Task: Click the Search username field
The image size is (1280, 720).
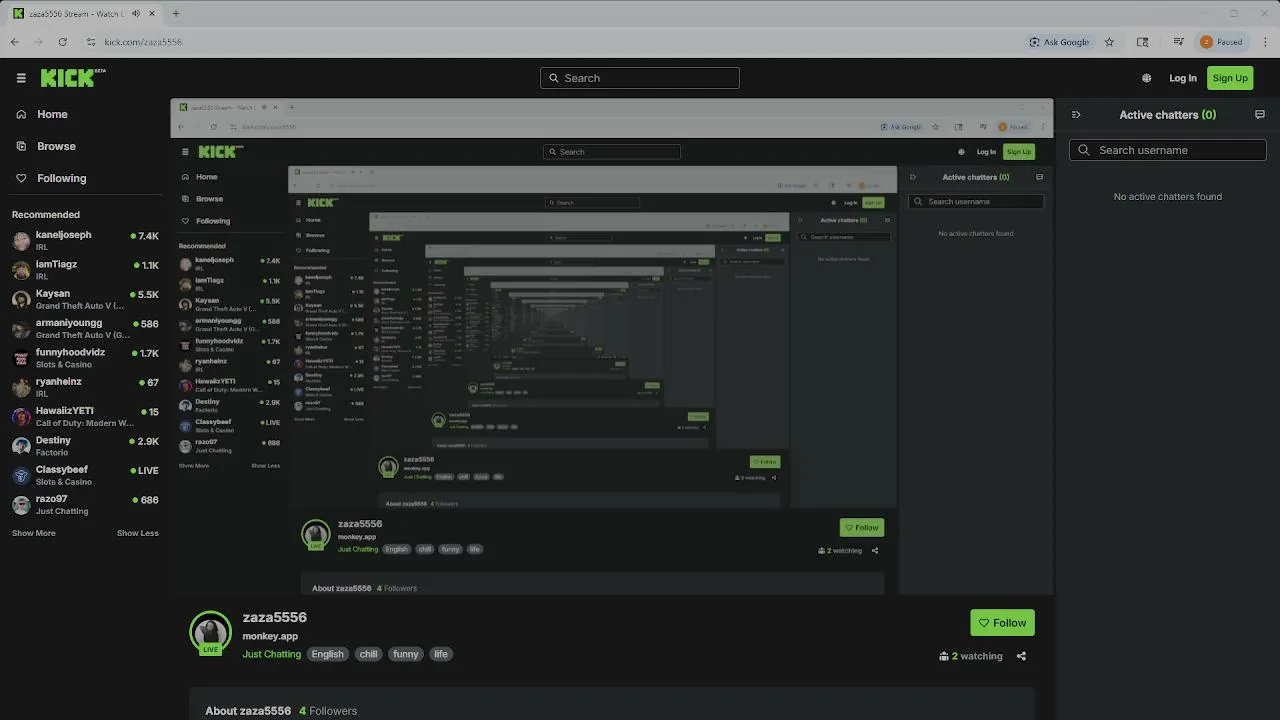Action: pos(1168,150)
